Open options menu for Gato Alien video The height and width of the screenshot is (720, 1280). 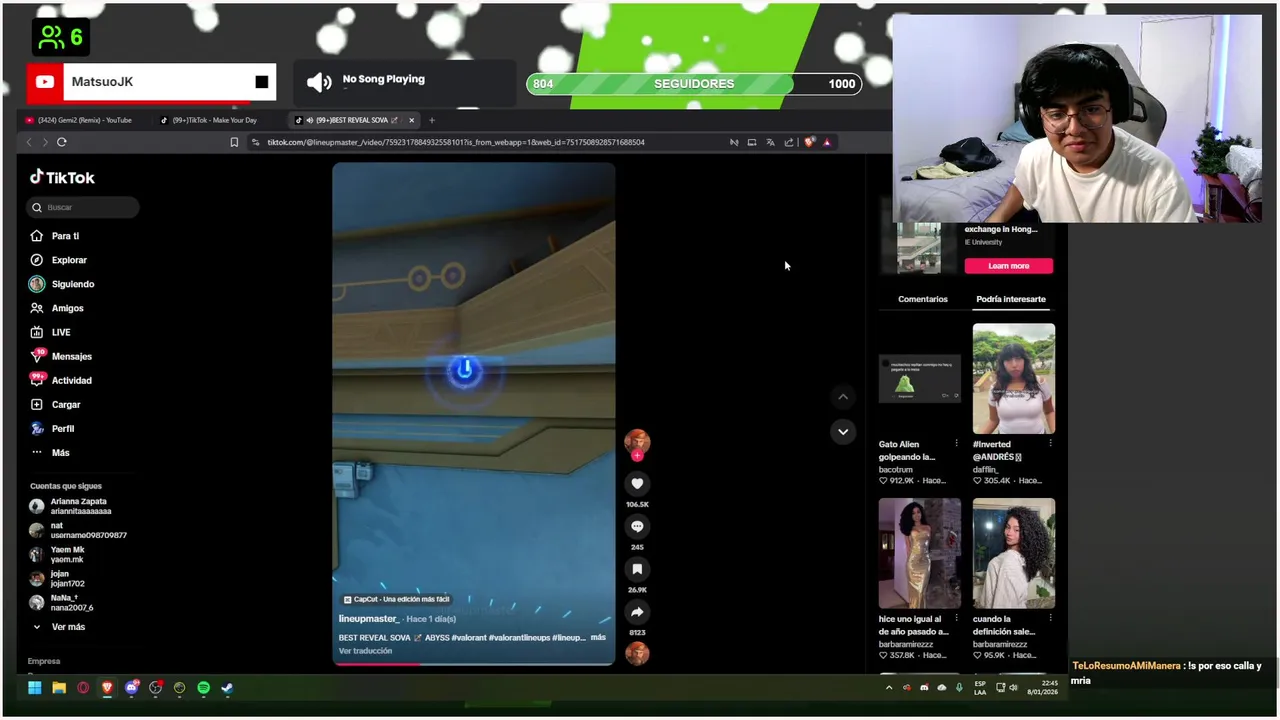[x=956, y=444]
